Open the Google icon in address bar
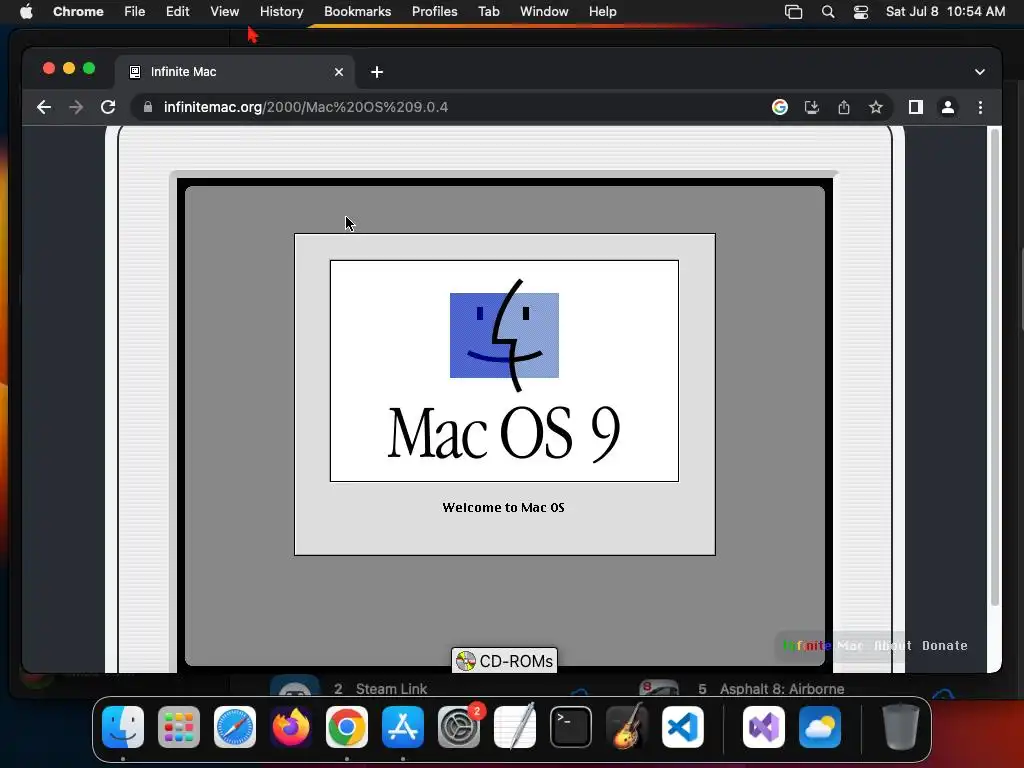 click(780, 107)
